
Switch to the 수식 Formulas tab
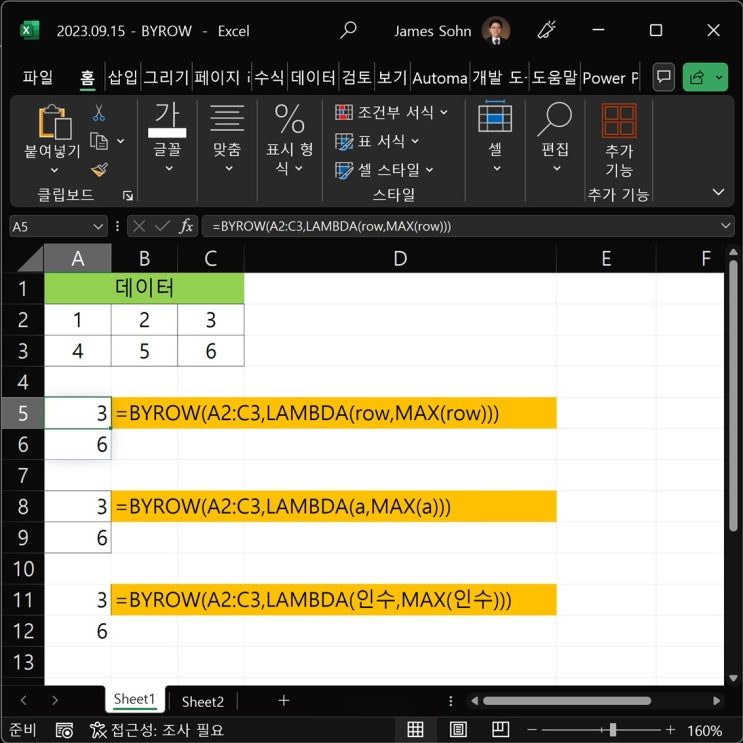tap(270, 77)
